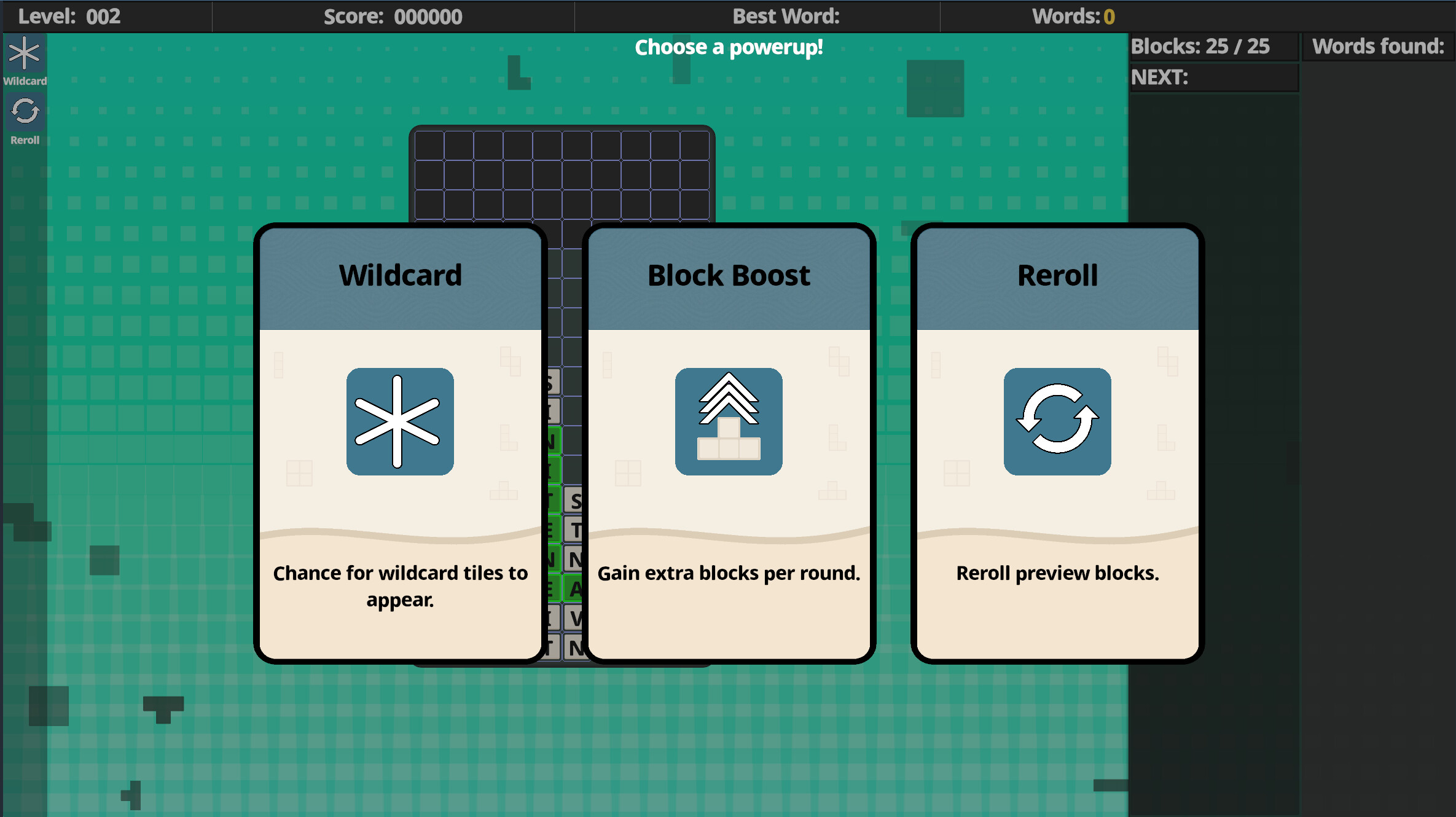
Task: Expand the Words found panel
Action: pyautogui.click(x=1376, y=46)
